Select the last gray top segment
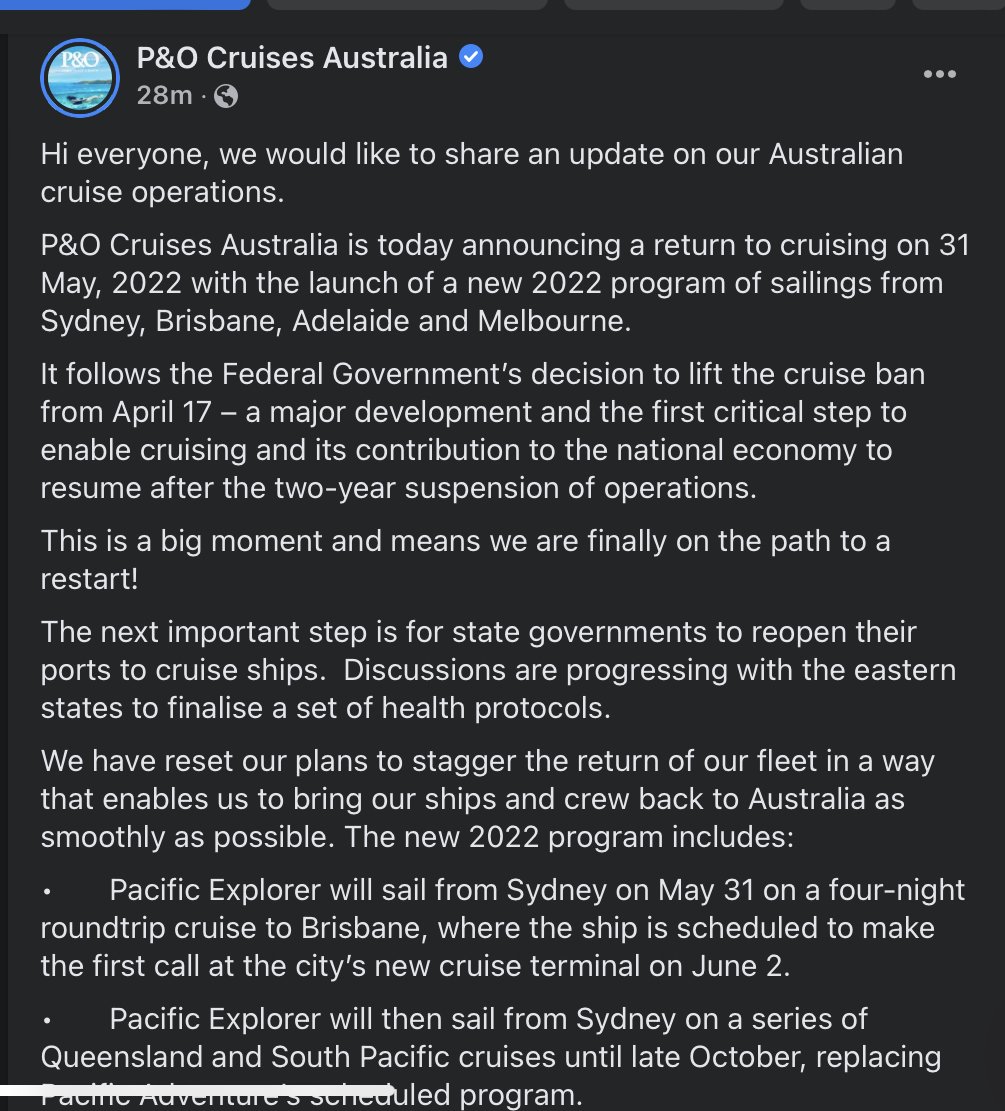 (x=958, y=4)
